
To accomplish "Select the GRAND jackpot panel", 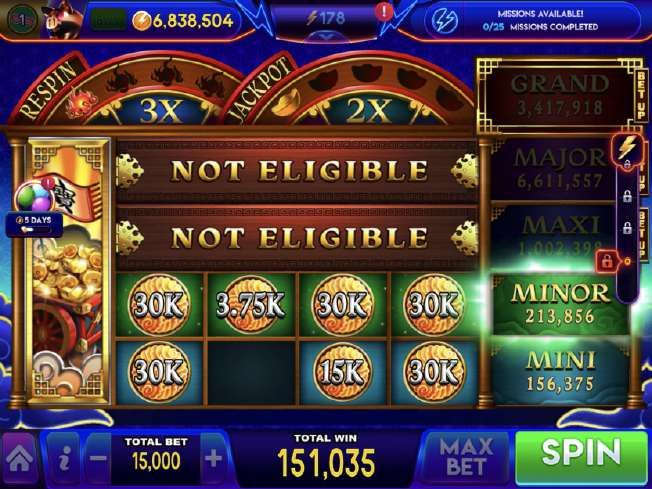I will (558, 96).
